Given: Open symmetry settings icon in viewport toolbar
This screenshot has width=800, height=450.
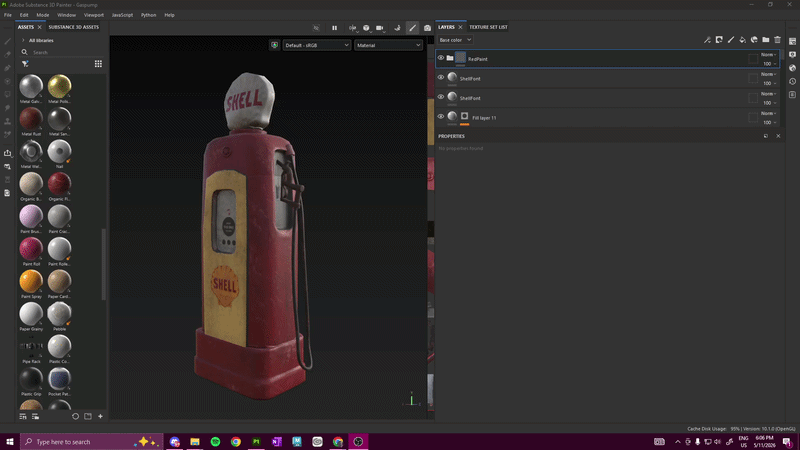Looking at the screenshot, I should (x=353, y=28).
